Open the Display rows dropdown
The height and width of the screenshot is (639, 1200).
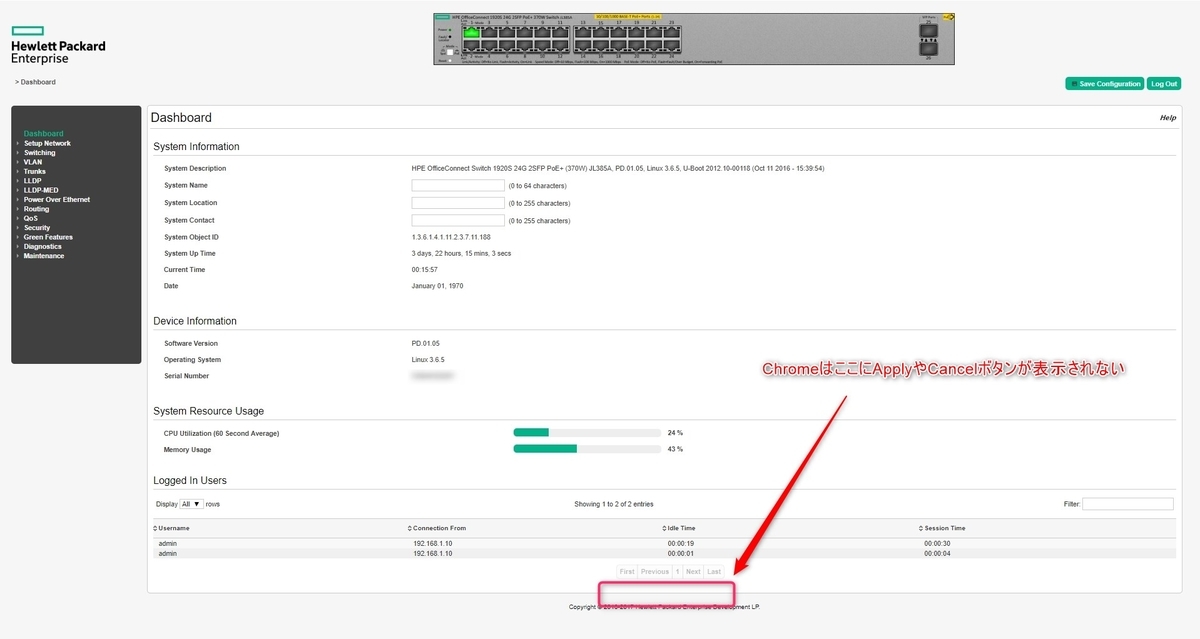click(192, 504)
